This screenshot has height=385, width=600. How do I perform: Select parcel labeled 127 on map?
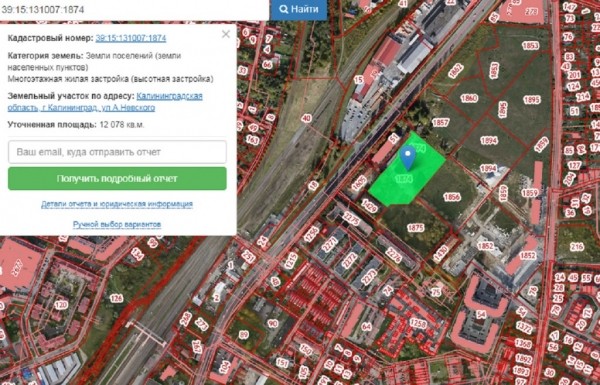point(574,165)
